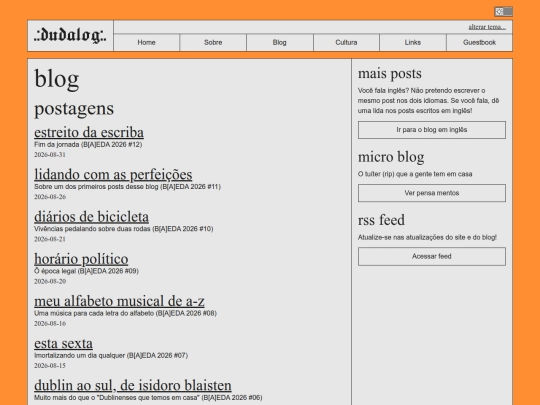The image size is (540, 405).
Task: Click subtitle 'Muito mais do que o Dublinenses...'
Action: coord(148,398)
